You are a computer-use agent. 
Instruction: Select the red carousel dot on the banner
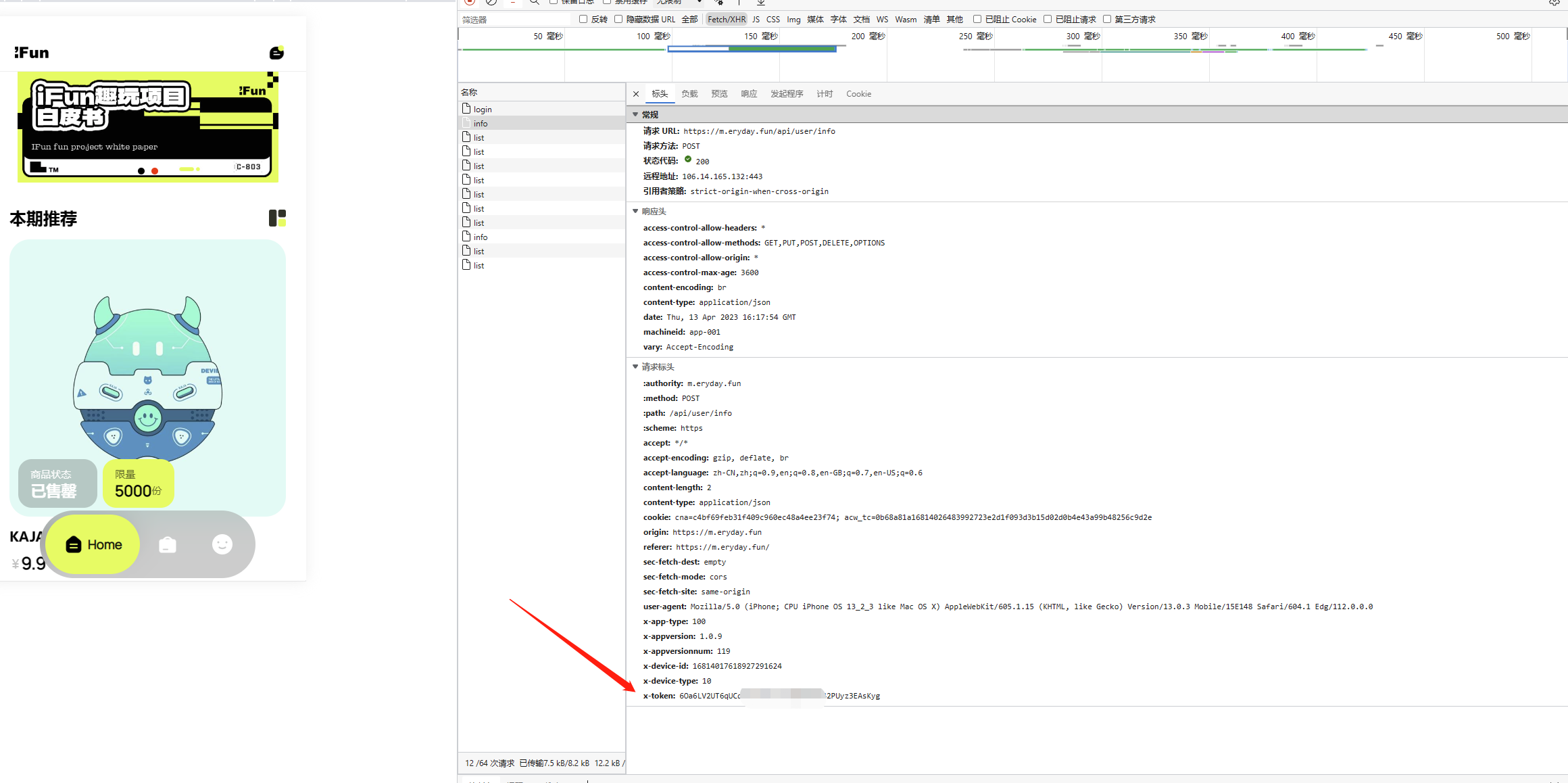coord(155,171)
